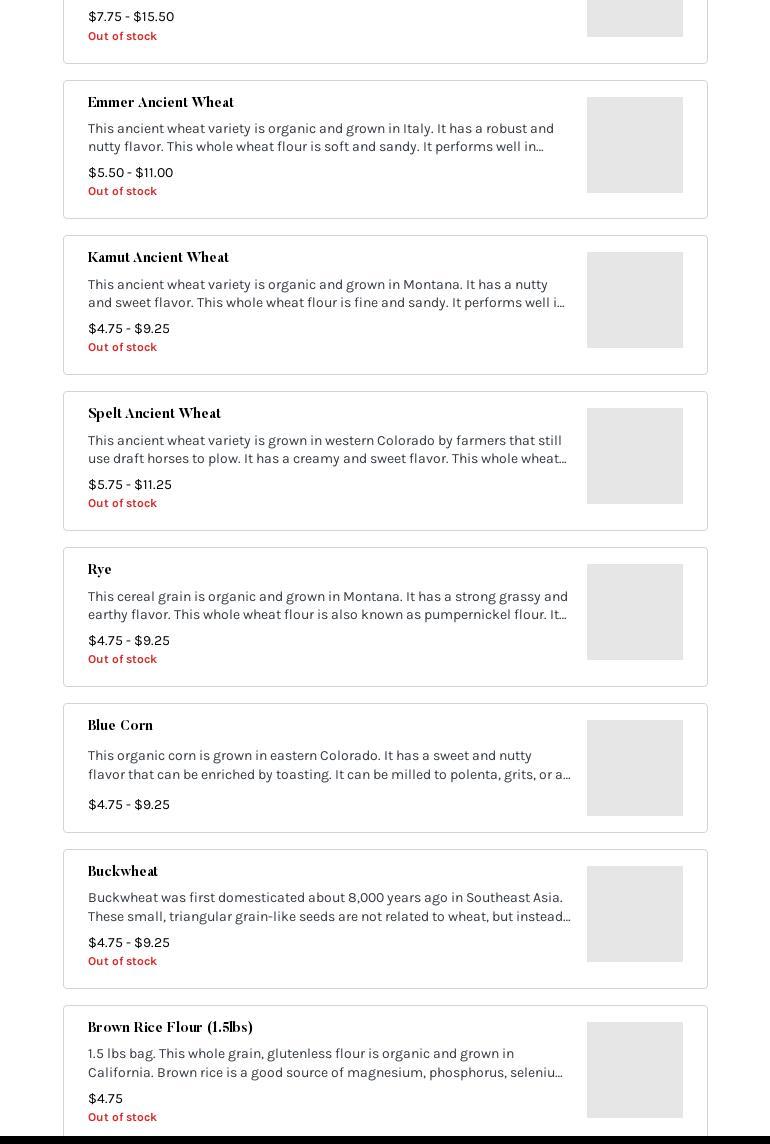Click the Rye product image placeholder

pyautogui.click(x=634, y=612)
